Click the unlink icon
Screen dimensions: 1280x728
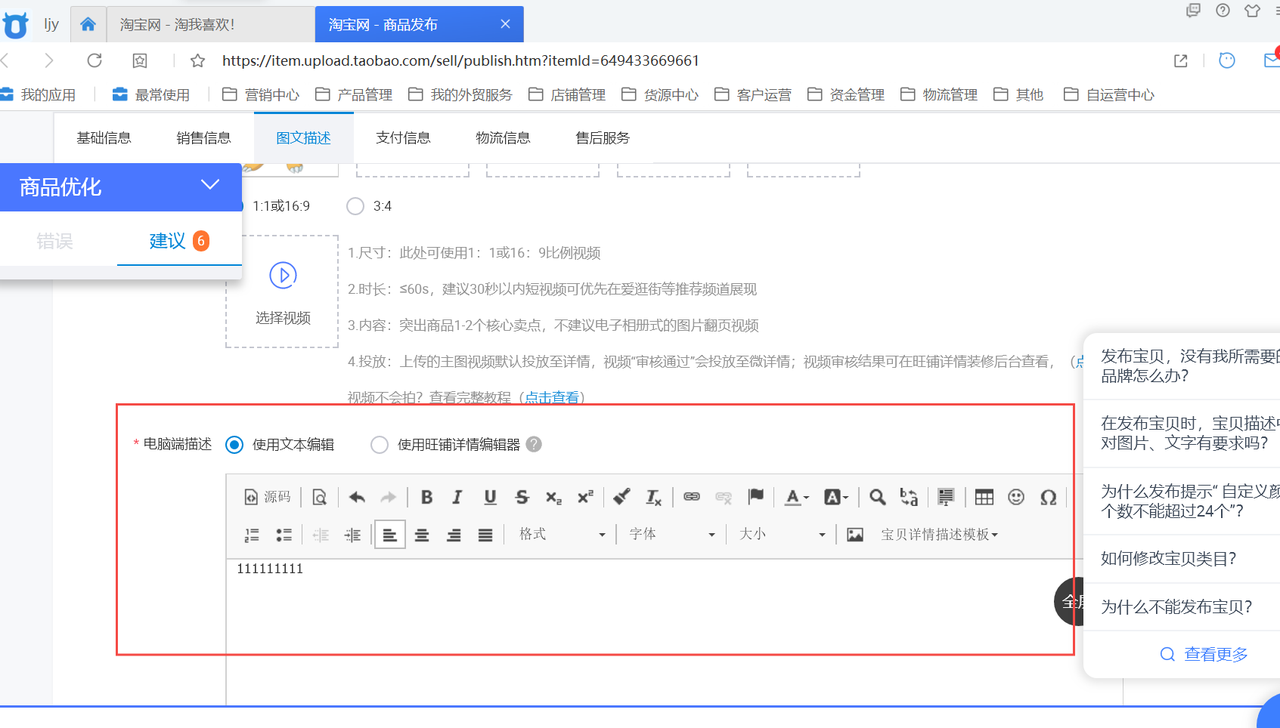[724, 497]
